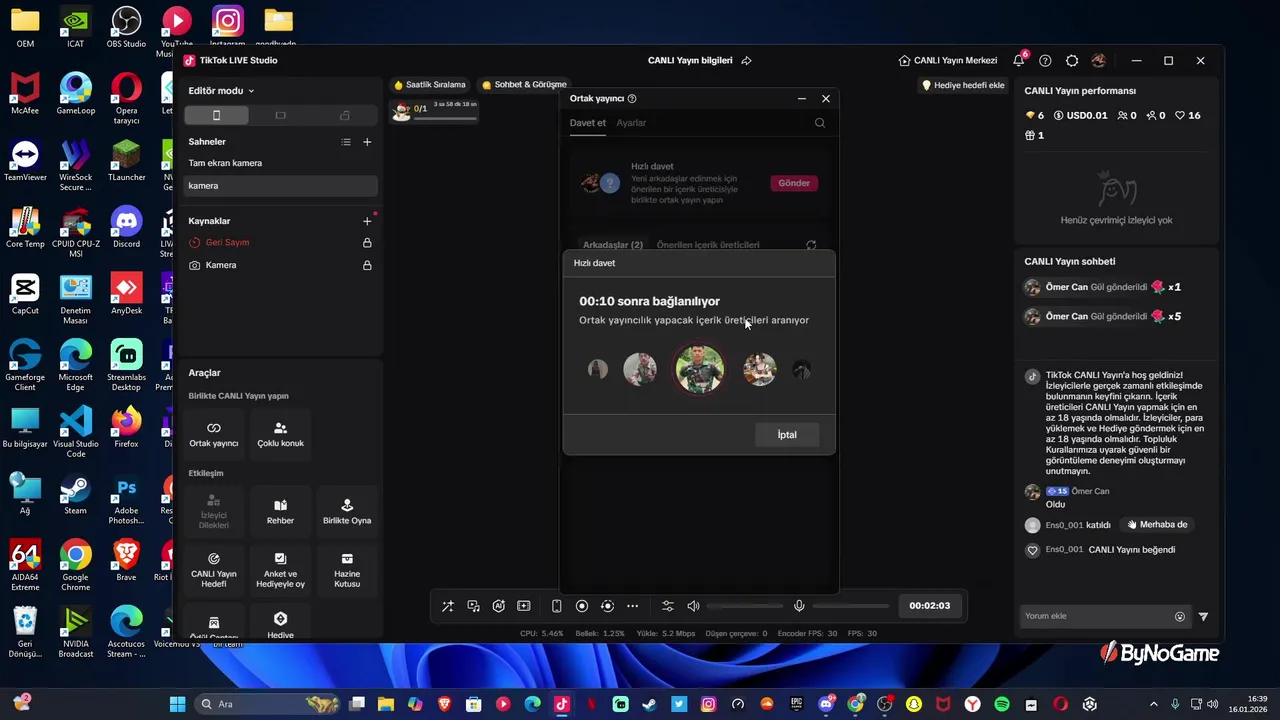The height and width of the screenshot is (720, 1280).
Task: Open Anket ve Hediyeyle oy tool
Action: click(x=280, y=570)
